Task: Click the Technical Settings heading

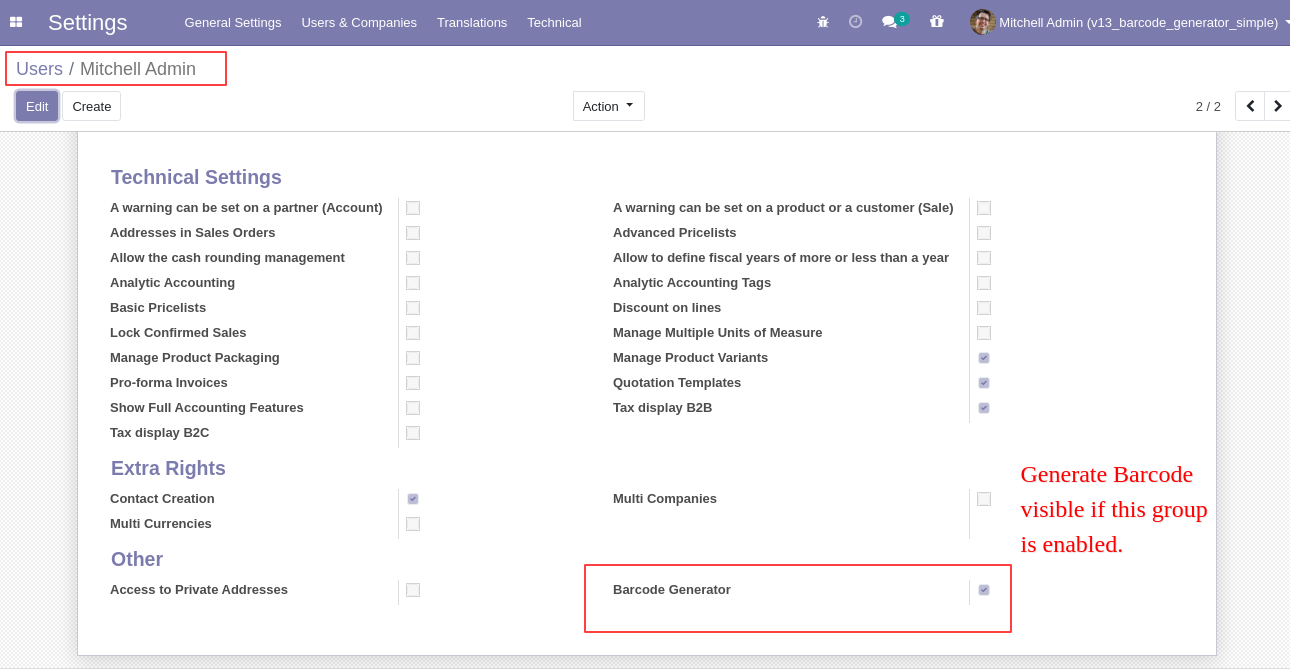Action: point(196,177)
